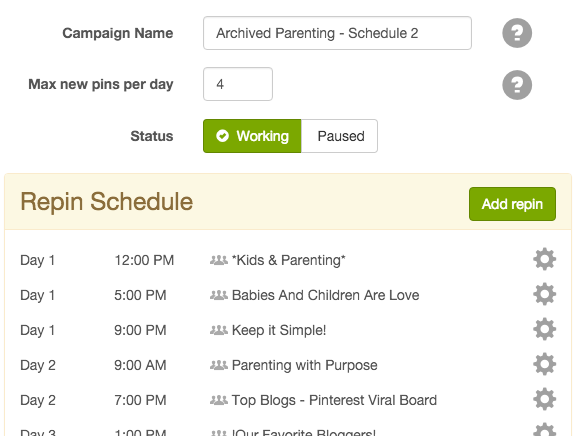Open settings gear for *Kids & Parenting* repin
Screen dimensions: 580x436
tap(544, 259)
